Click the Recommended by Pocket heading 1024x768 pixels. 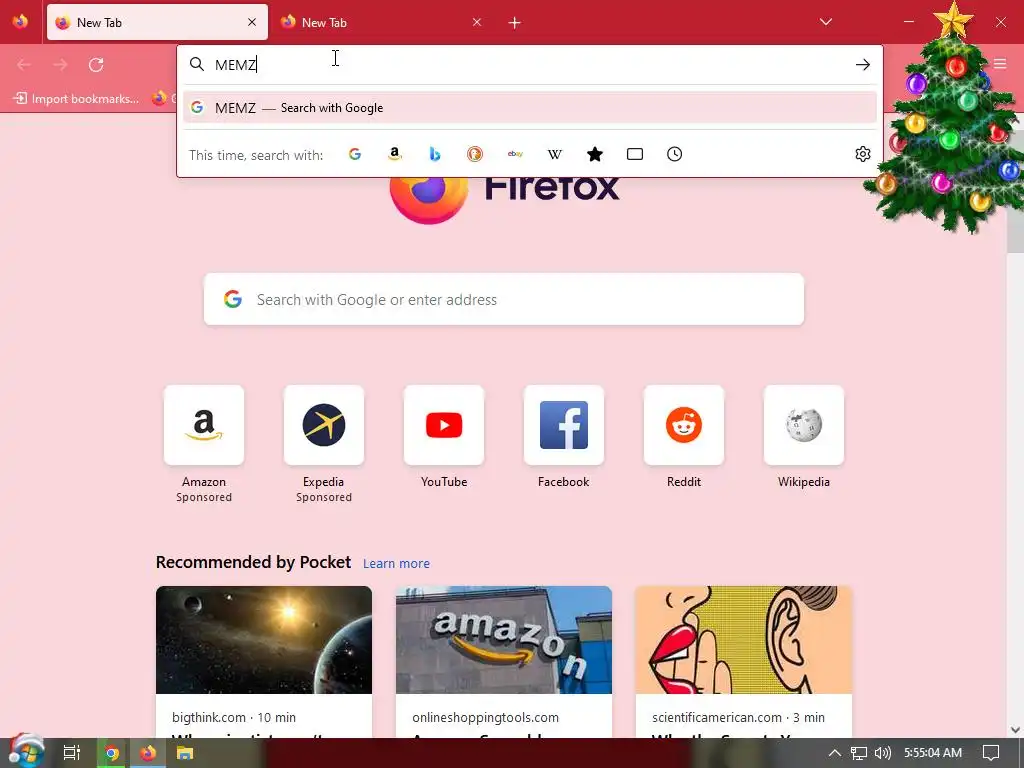point(253,562)
